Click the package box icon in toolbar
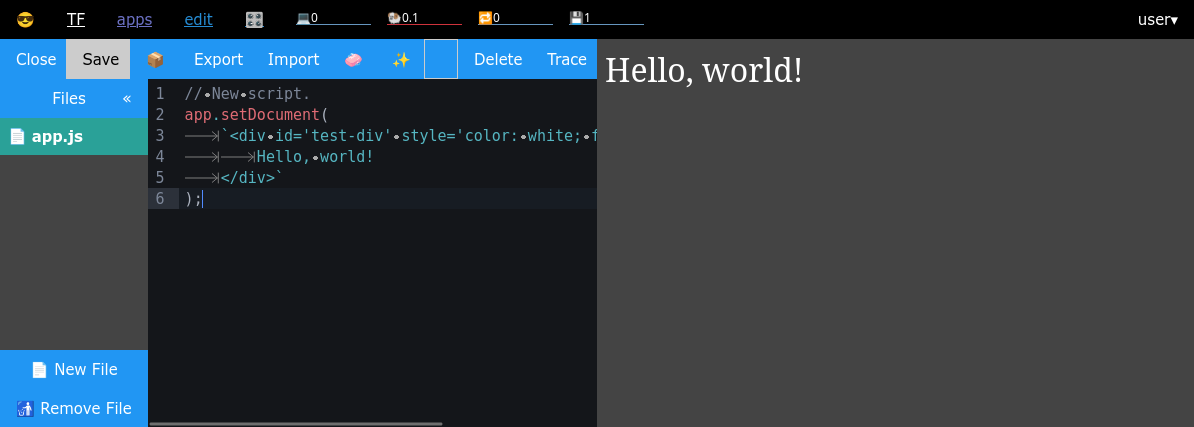 [x=155, y=59]
